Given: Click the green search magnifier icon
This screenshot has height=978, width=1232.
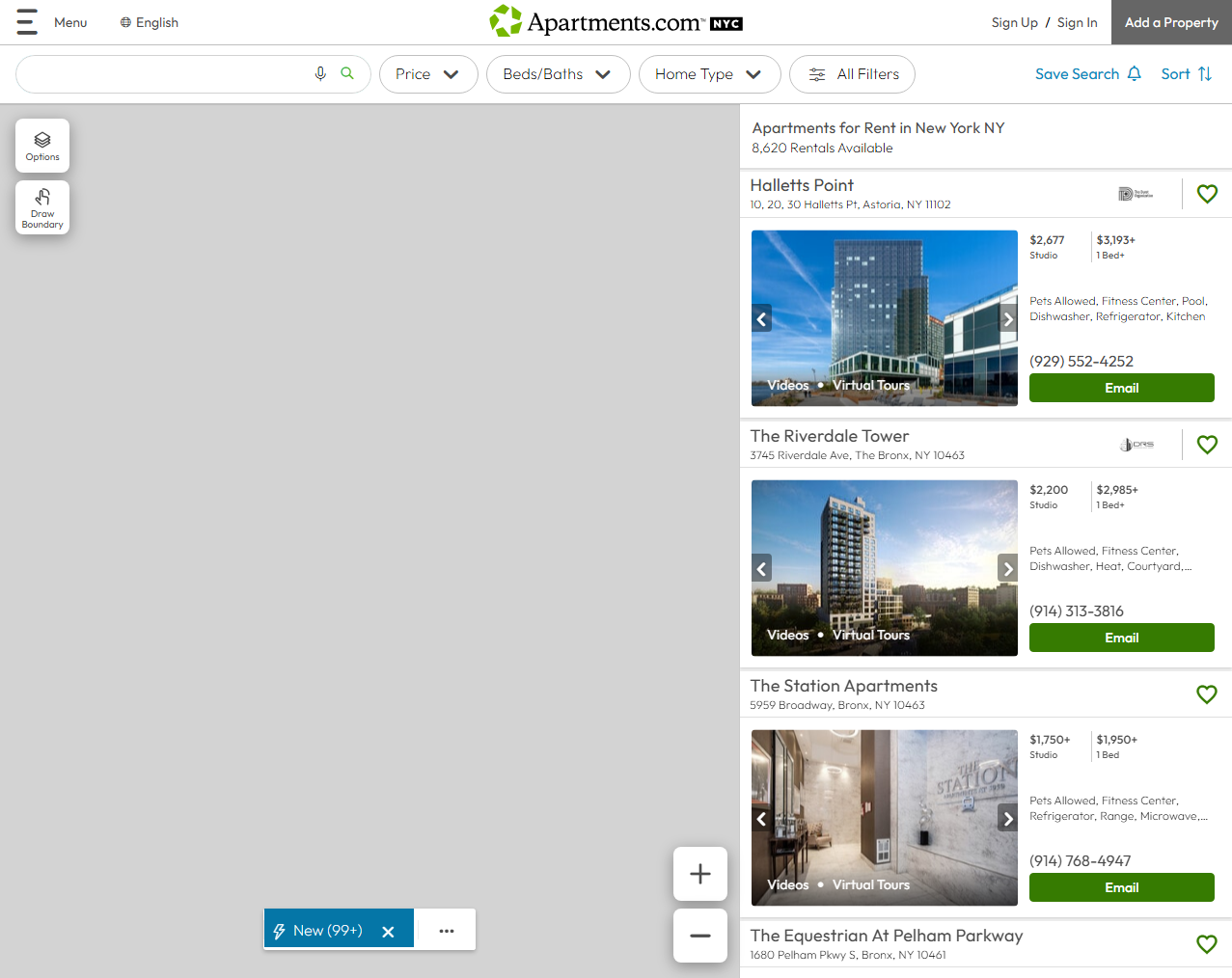Looking at the screenshot, I should pyautogui.click(x=346, y=73).
